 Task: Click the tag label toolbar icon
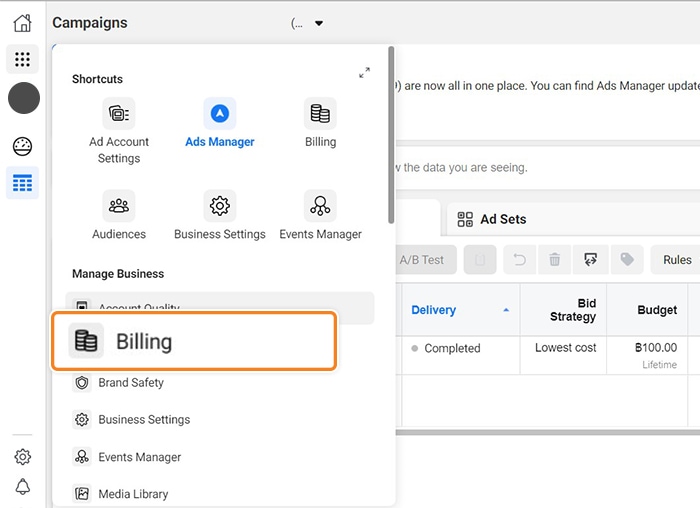(627, 259)
